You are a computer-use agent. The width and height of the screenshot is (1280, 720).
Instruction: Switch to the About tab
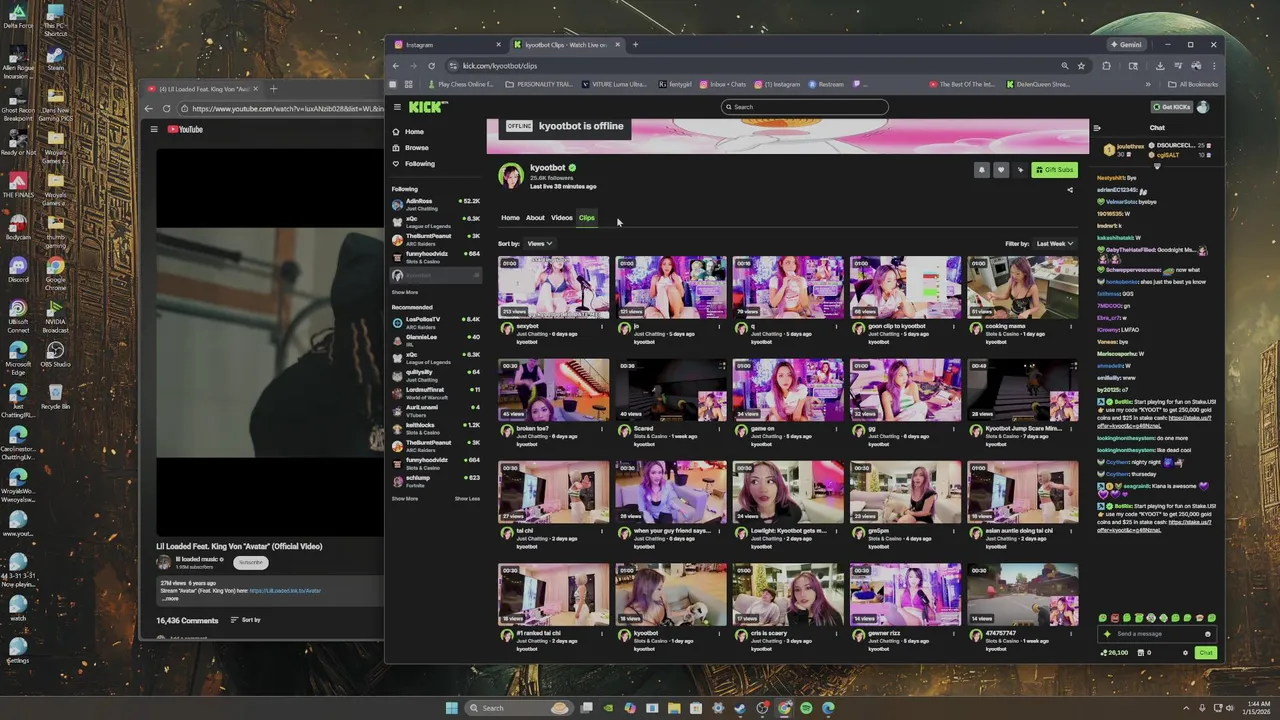coord(535,218)
